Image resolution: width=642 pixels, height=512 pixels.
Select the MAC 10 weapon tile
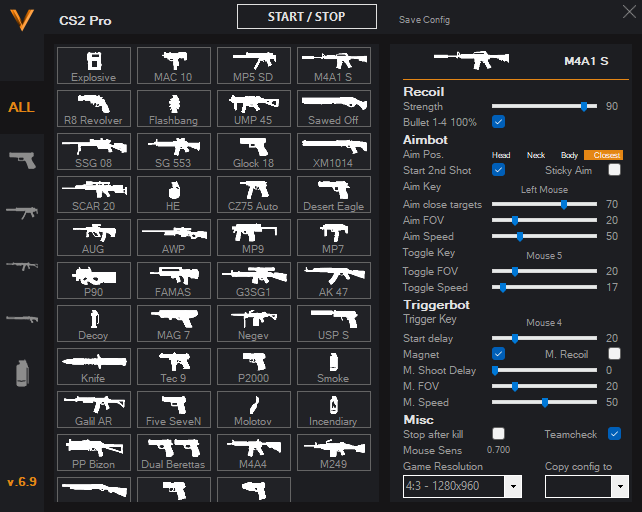[174, 66]
